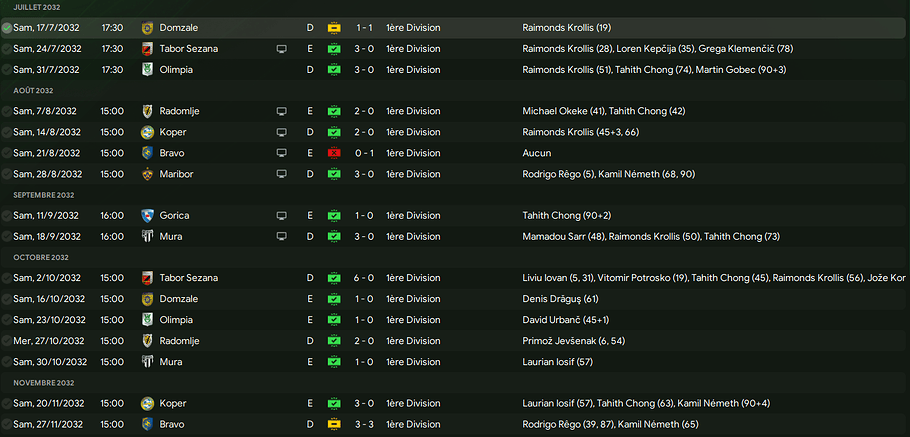910x437 pixels.
Task: Tick the selection circle for the 28/8 Maribor match
Action: tap(8, 174)
